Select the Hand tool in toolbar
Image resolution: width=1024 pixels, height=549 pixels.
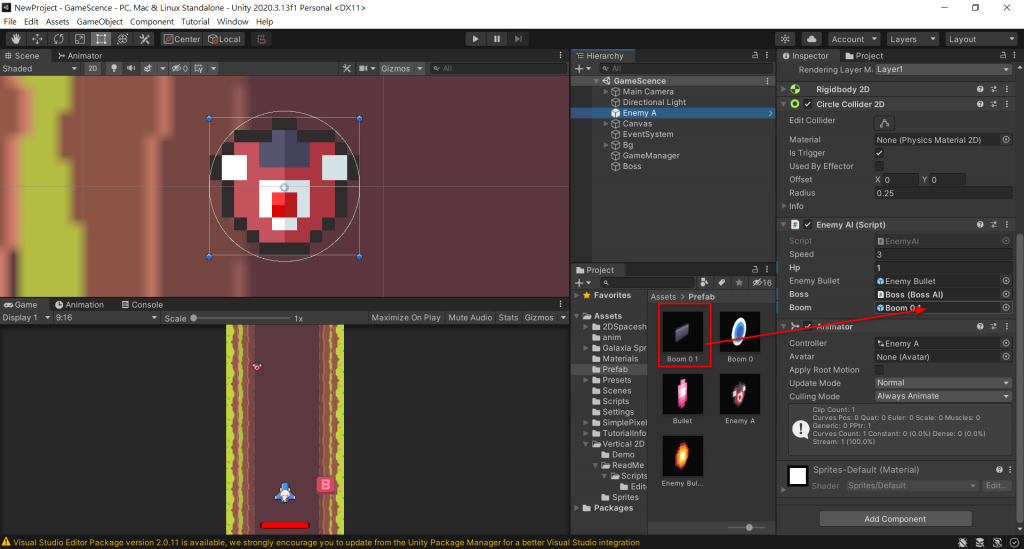pyautogui.click(x=15, y=39)
